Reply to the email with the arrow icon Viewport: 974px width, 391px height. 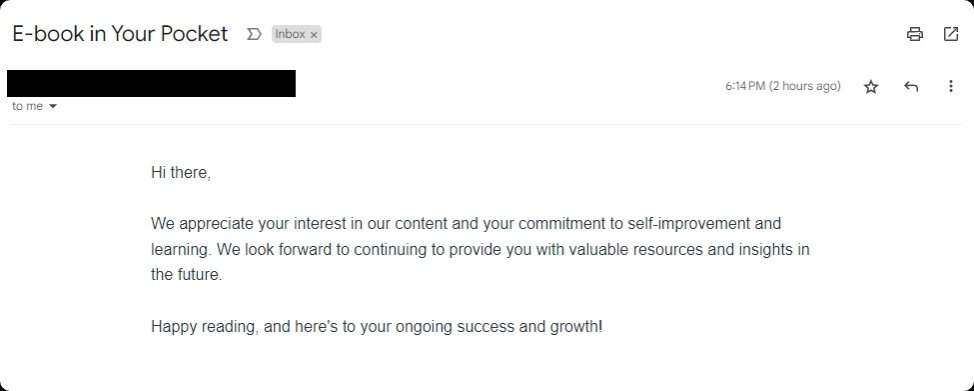click(x=911, y=86)
